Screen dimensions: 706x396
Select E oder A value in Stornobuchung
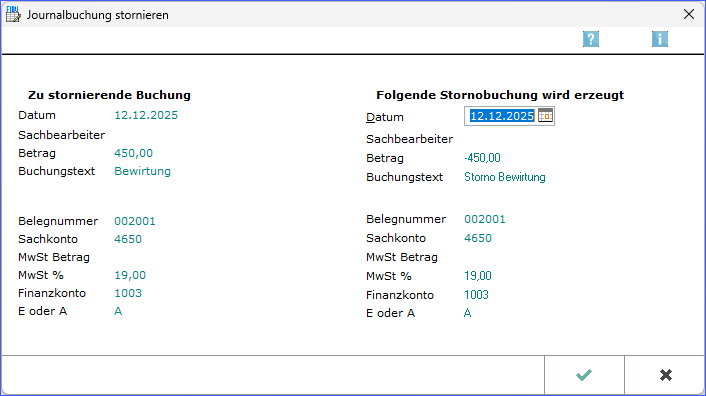click(467, 313)
